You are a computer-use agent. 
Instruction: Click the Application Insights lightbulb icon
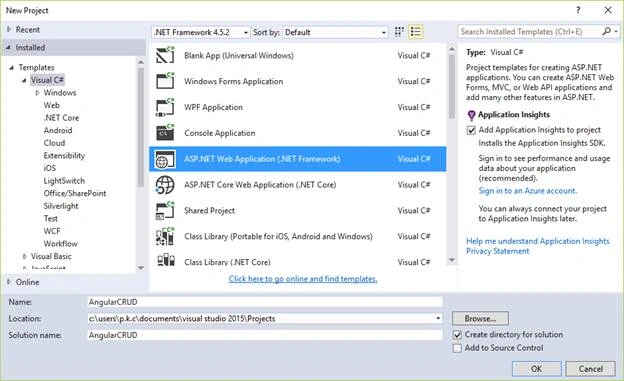[x=471, y=115]
